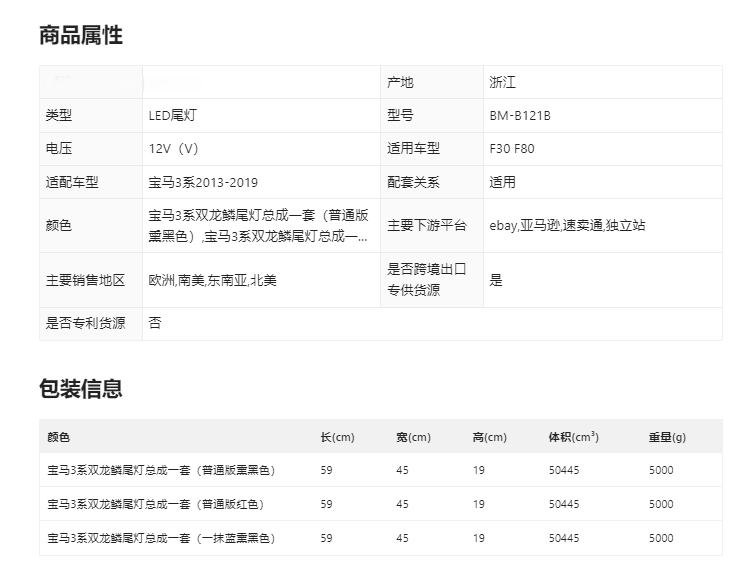
Task: Click the 宝马3系2013-2019 compatible model value
Action: (203, 183)
